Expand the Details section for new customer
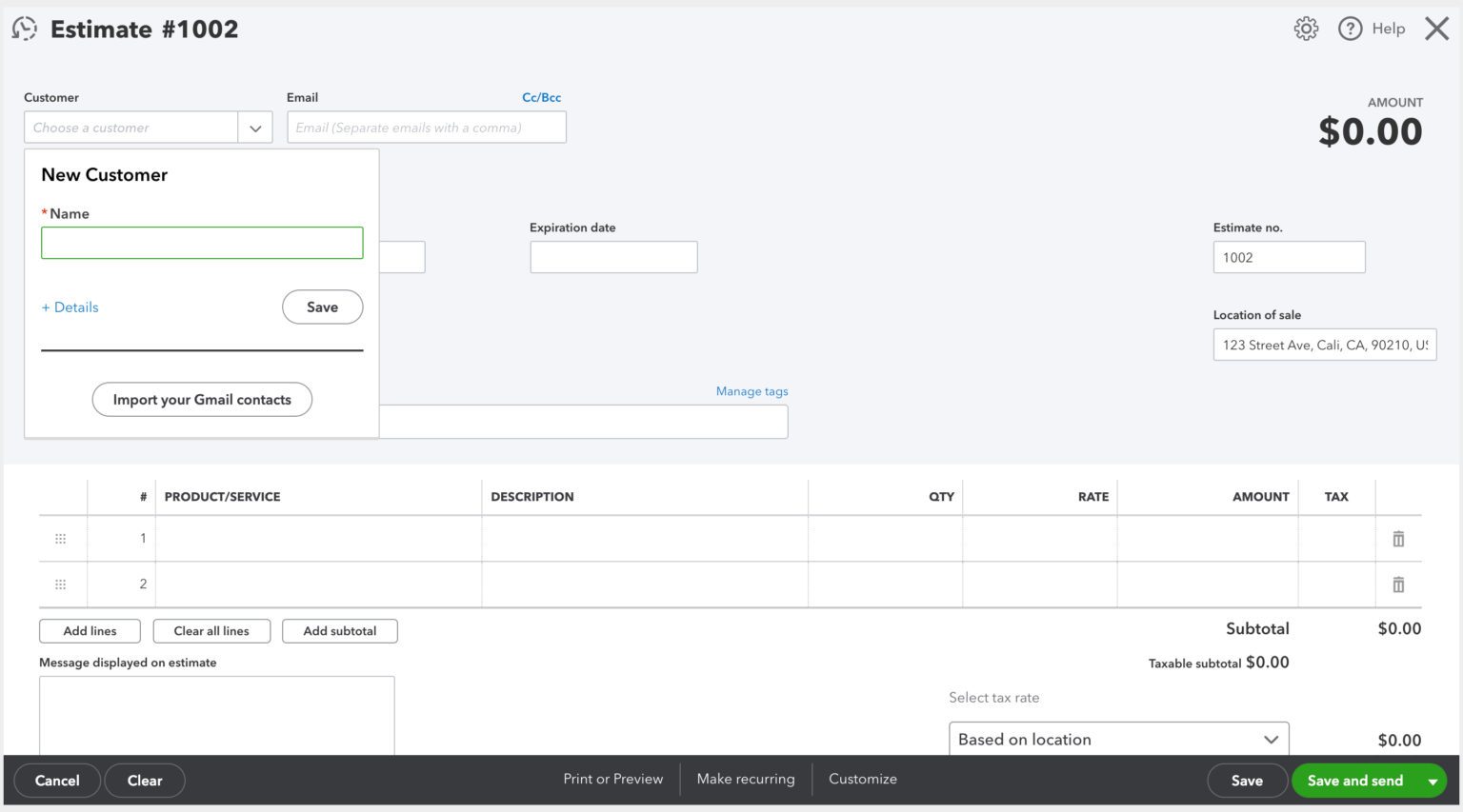The height and width of the screenshot is (812, 1463). pos(70,307)
